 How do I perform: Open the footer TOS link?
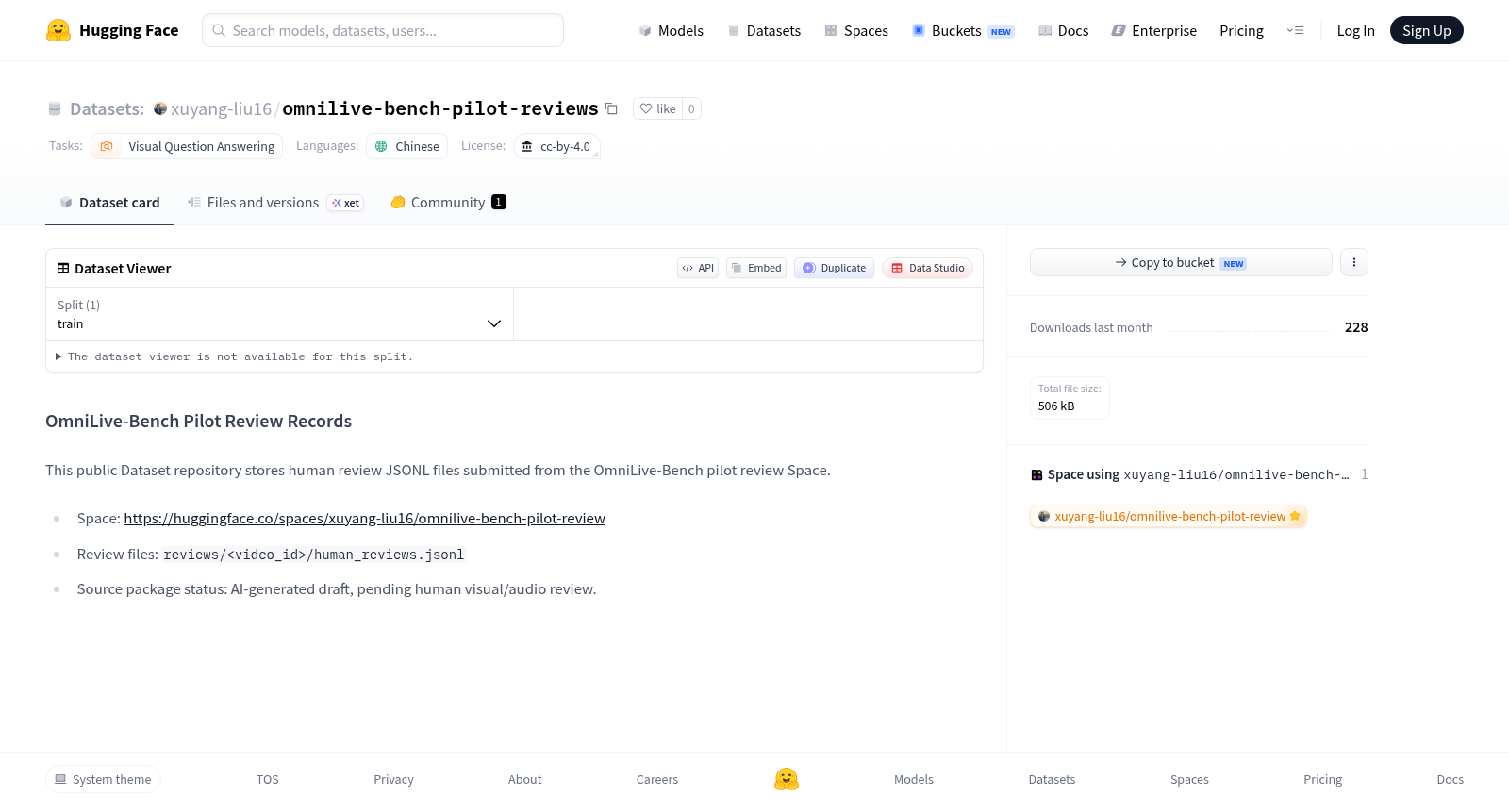(268, 779)
